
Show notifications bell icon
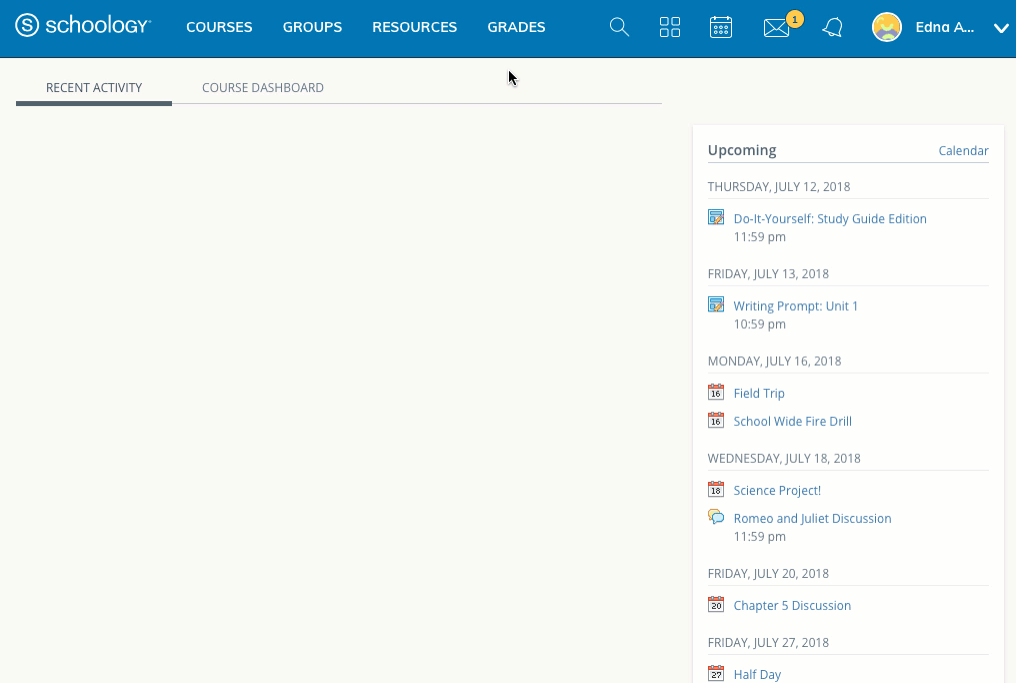click(832, 28)
